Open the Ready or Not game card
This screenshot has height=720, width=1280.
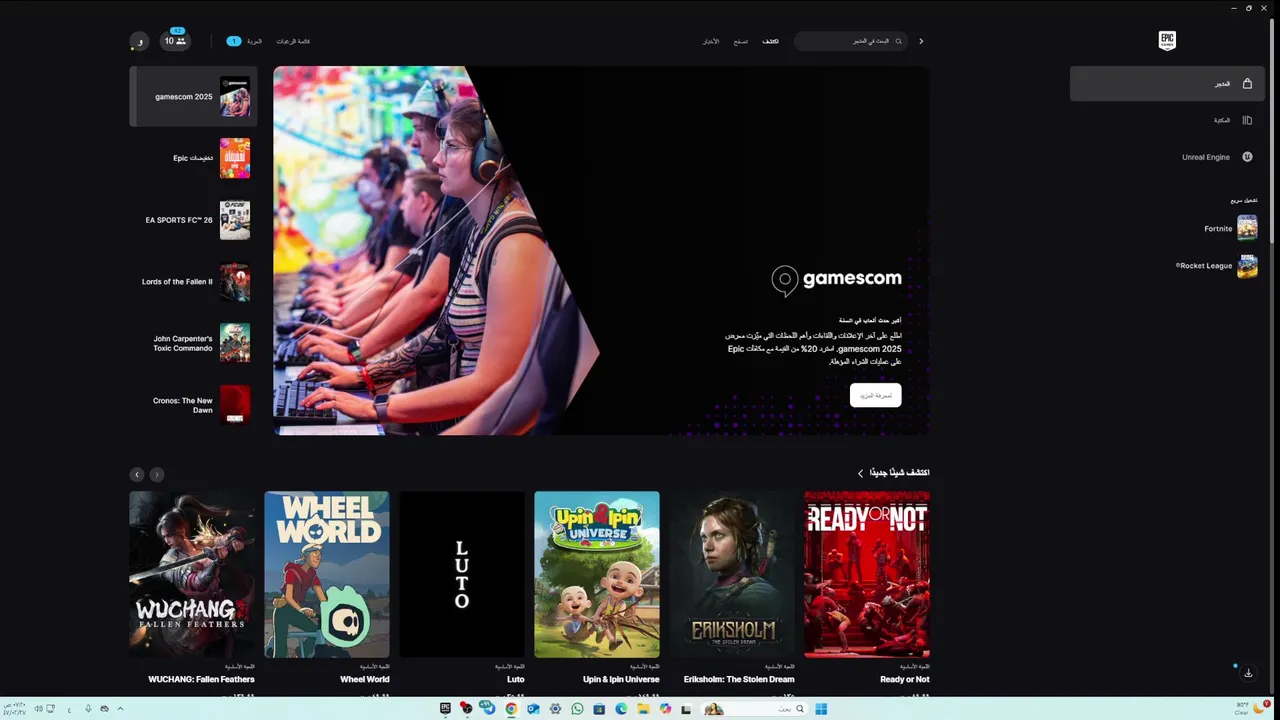click(x=867, y=574)
